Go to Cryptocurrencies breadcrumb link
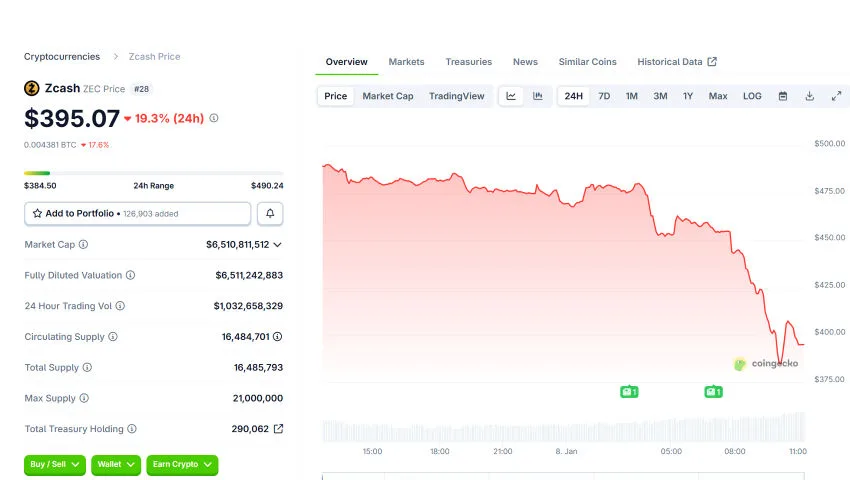The height and width of the screenshot is (480, 850). pos(62,57)
